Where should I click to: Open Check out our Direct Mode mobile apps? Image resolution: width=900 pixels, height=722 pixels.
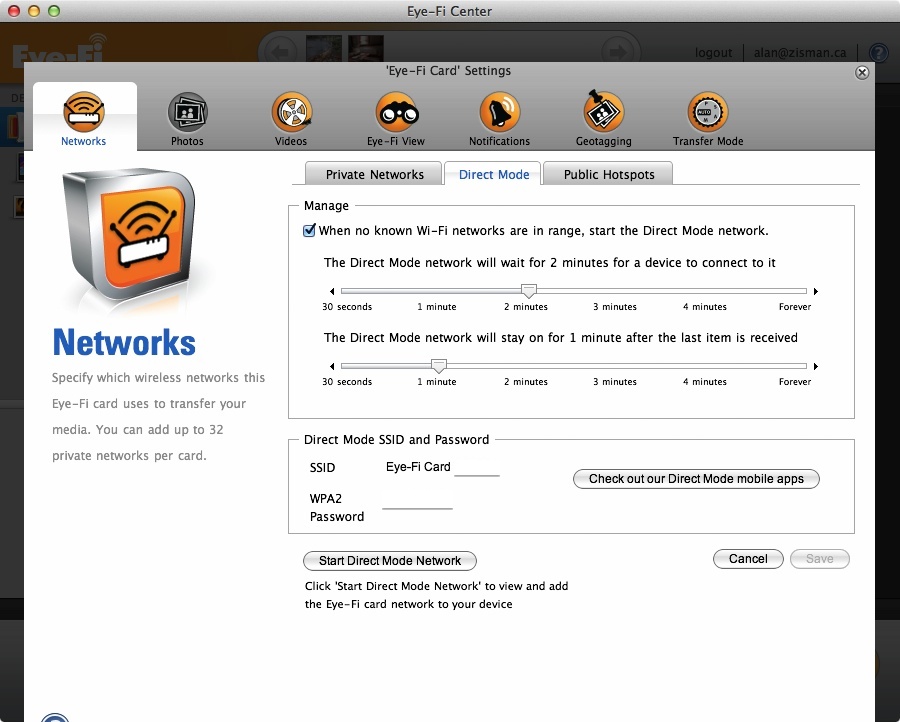[x=696, y=479]
